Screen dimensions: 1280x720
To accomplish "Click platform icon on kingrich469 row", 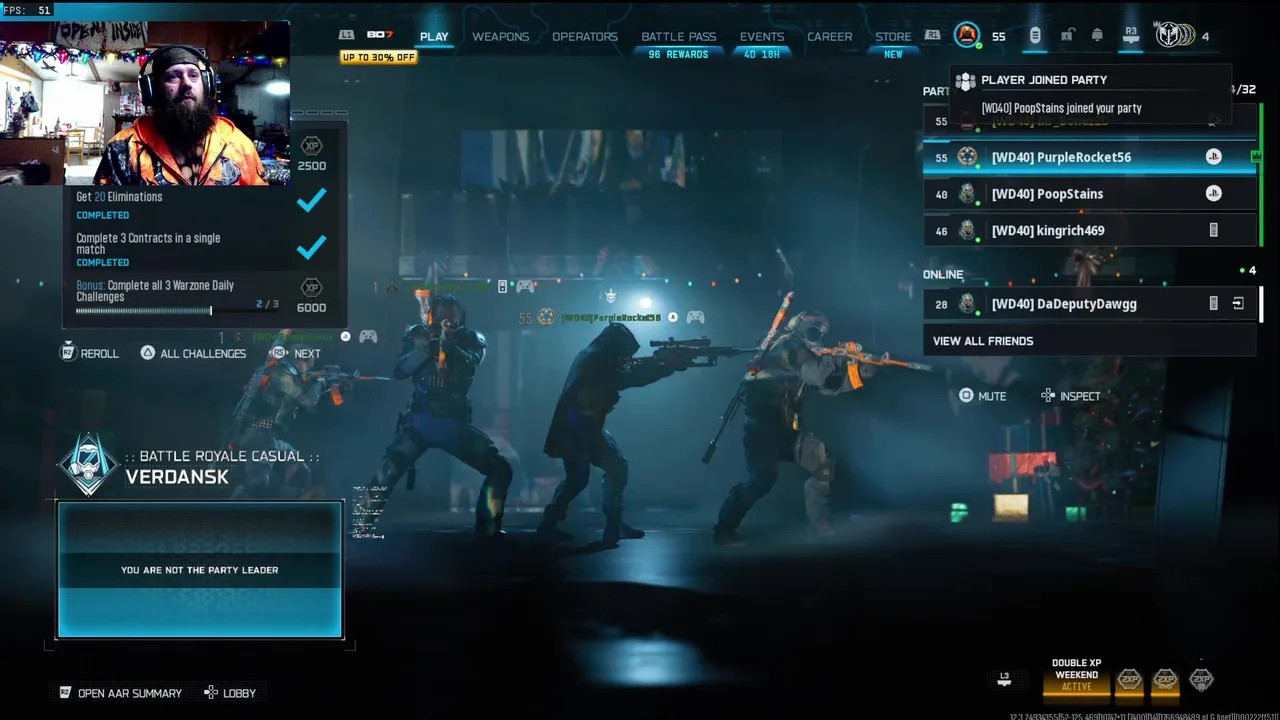I will coord(1213,231).
